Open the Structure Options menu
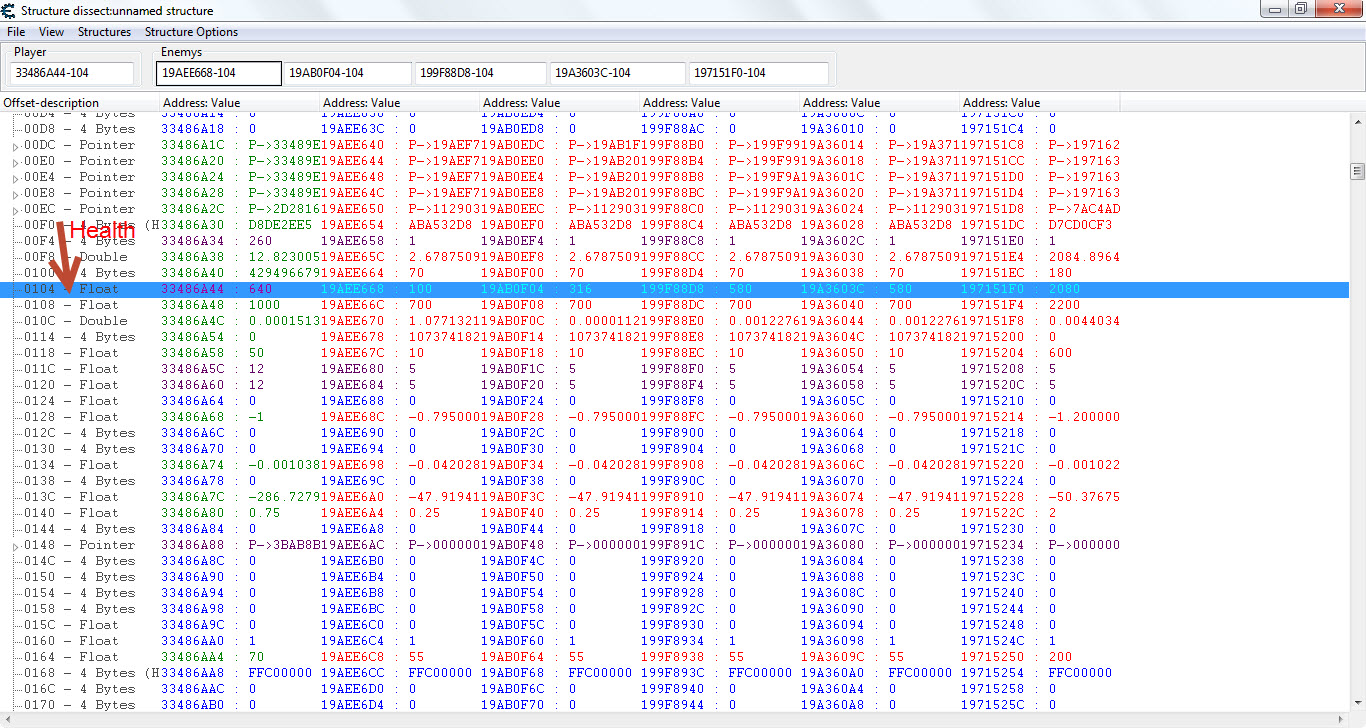Viewport: 1366px width, 728px height. click(x=191, y=32)
